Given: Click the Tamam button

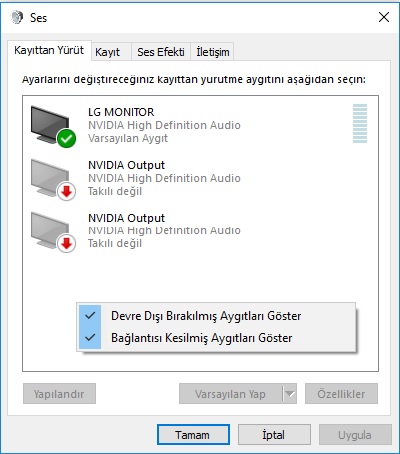Looking at the screenshot, I should pyautogui.click(x=193, y=435).
